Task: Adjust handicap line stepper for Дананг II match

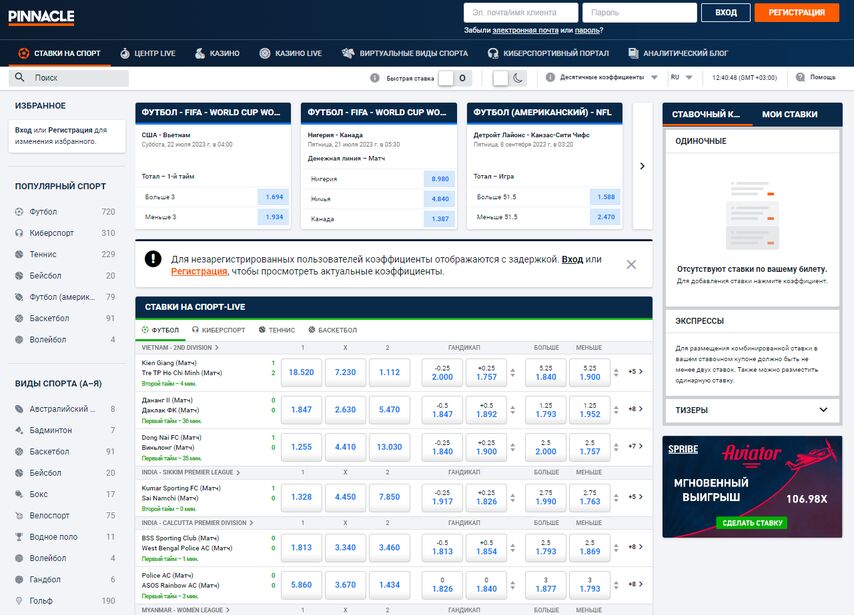Action: coord(513,410)
